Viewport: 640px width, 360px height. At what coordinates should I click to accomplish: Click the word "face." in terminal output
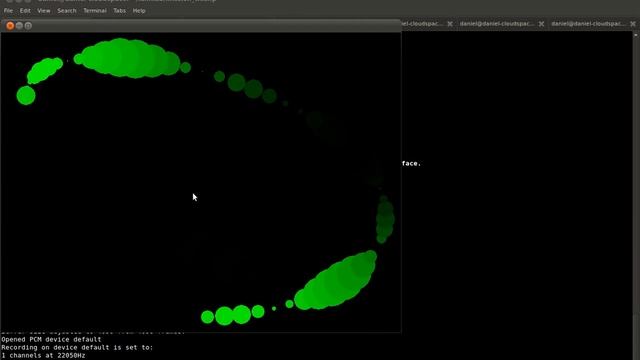[411, 163]
